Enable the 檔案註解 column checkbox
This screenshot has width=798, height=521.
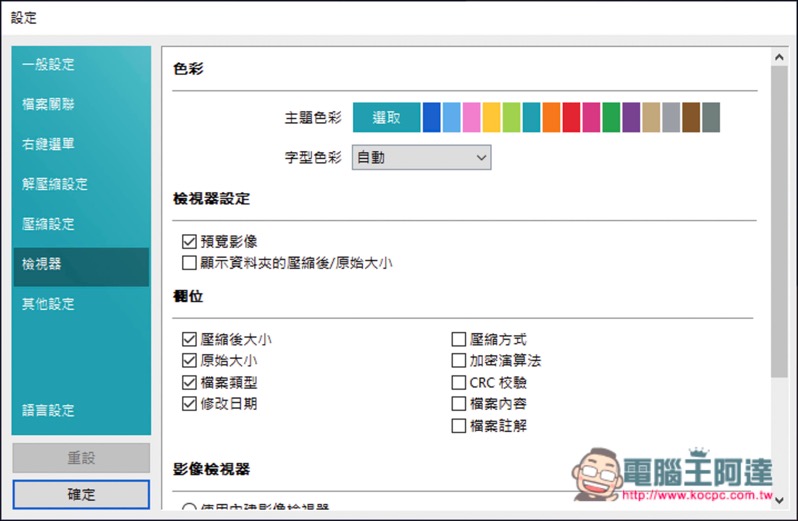459,425
